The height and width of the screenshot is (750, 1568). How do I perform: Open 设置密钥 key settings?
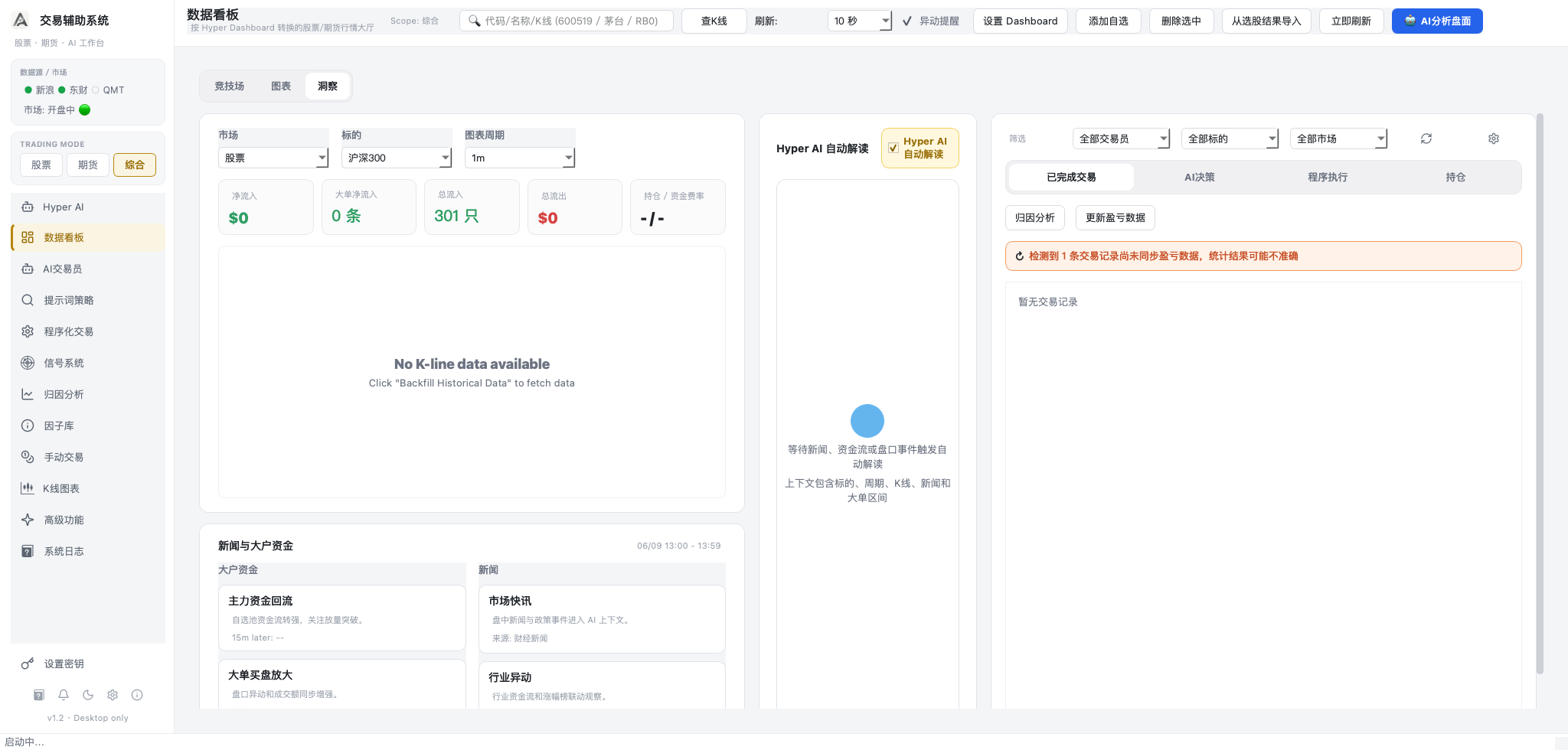[x=88, y=664]
